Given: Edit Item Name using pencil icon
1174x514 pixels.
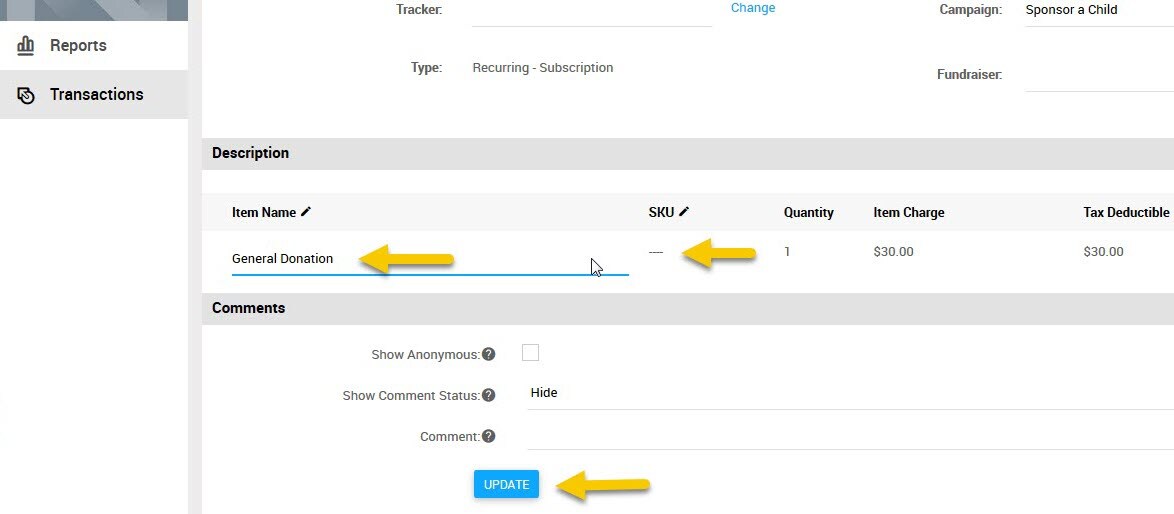Looking at the screenshot, I should (305, 212).
